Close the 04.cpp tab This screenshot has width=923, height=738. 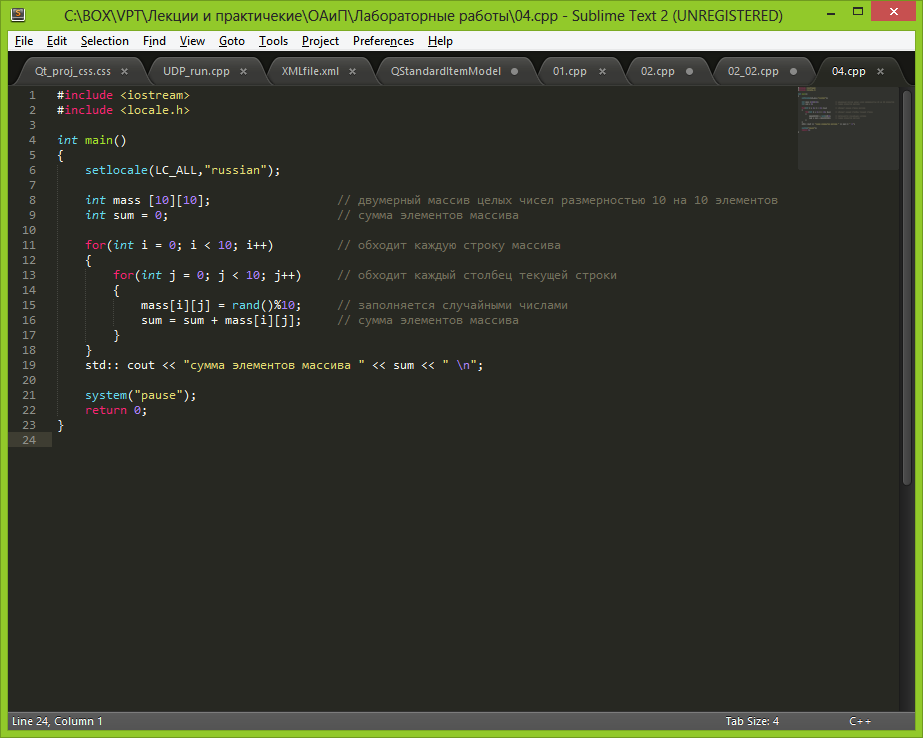(881, 71)
